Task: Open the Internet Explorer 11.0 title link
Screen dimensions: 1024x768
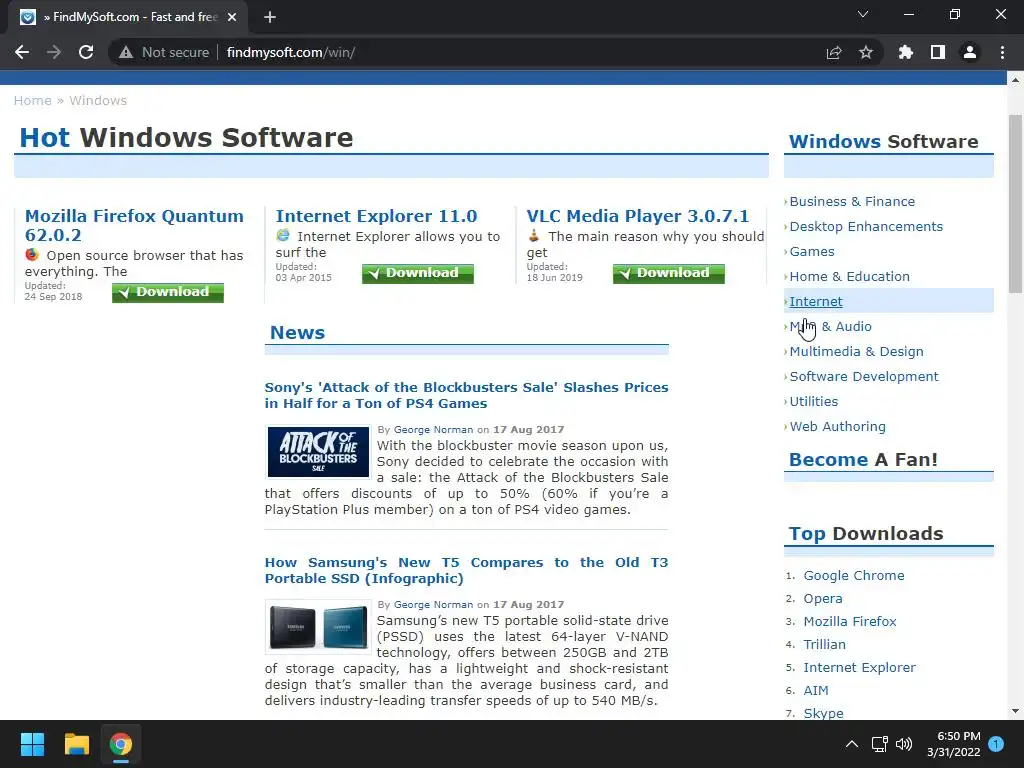Action: tap(376, 216)
